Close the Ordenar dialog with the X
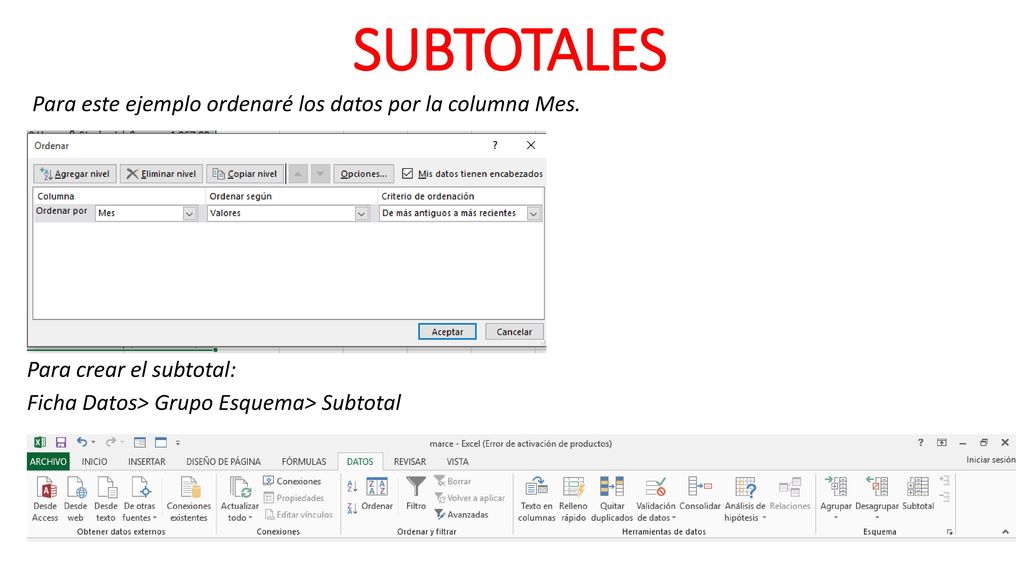This screenshot has width=1024, height=576. (x=531, y=145)
